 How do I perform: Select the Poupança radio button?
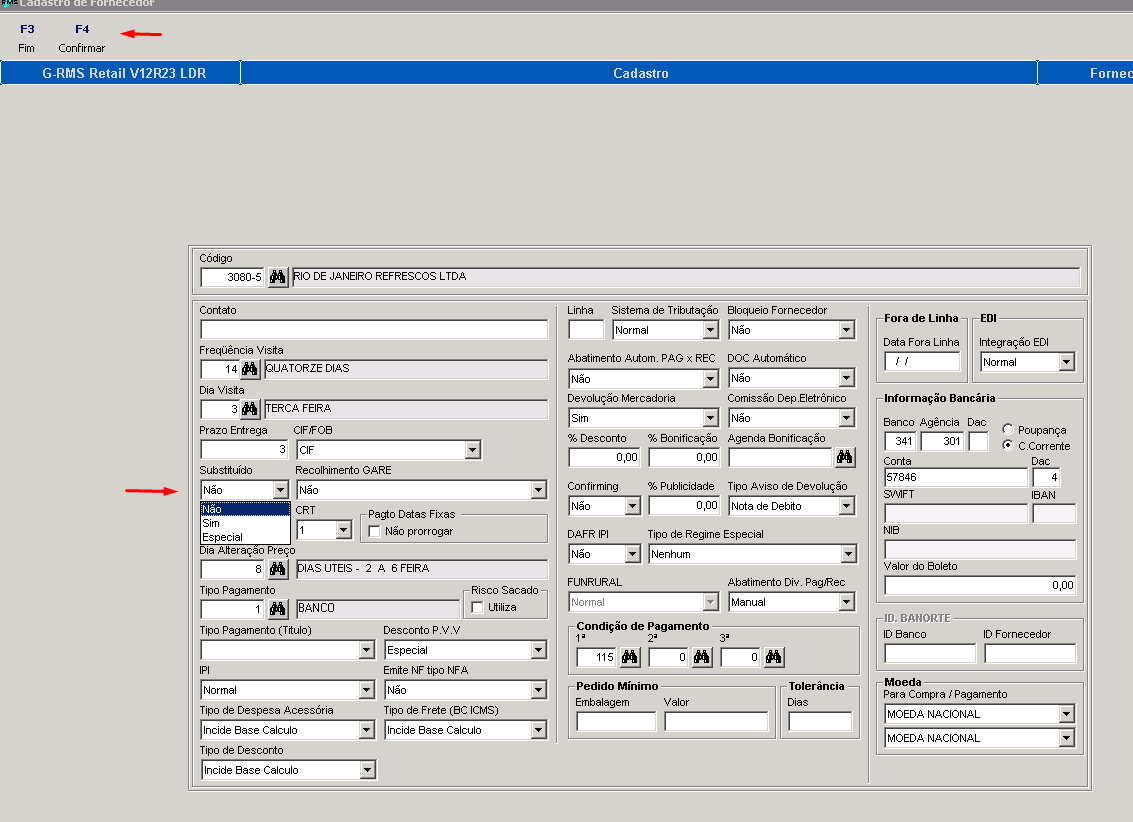click(x=1007, y=429)
